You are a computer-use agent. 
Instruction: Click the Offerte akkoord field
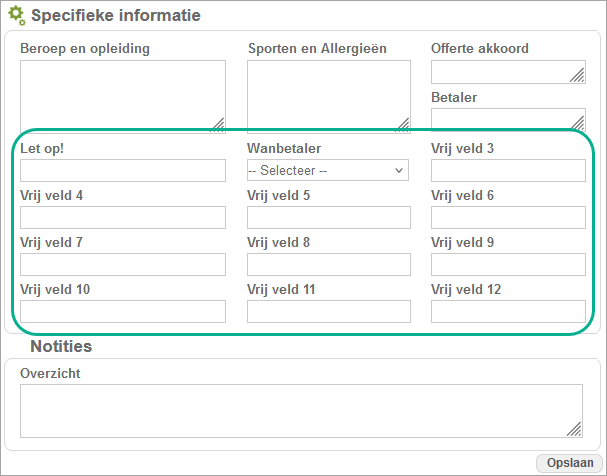tap(507, 72)
